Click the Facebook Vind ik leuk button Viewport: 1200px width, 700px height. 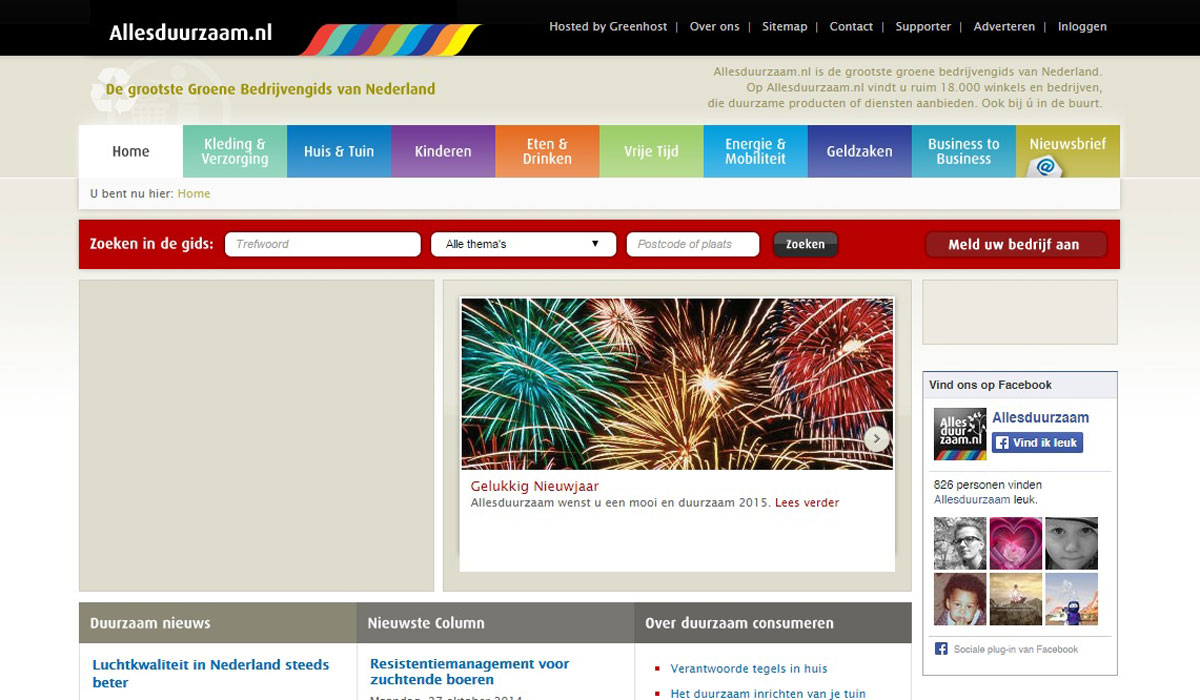1037,442
